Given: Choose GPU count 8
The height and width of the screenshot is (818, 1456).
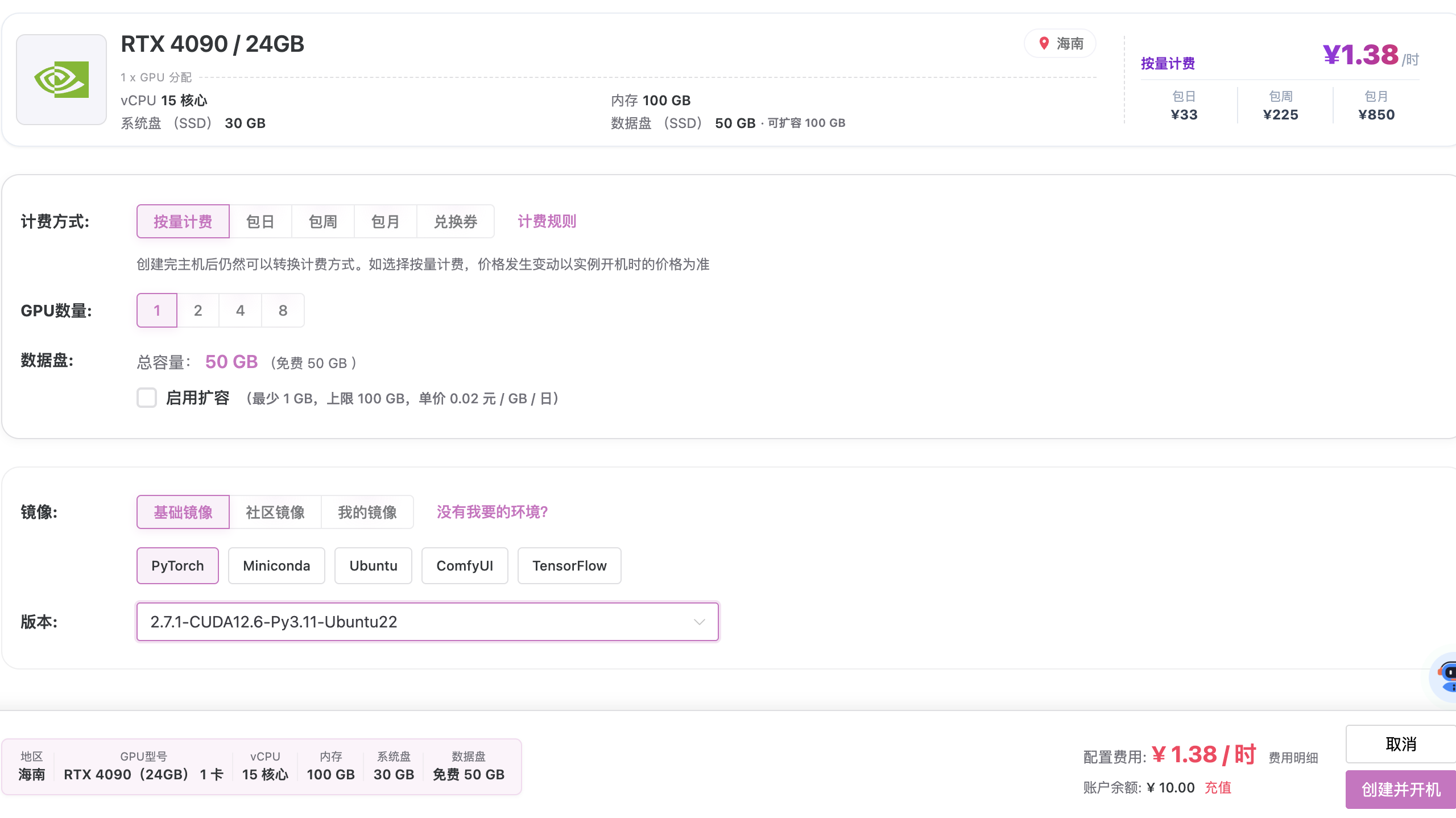Looking at the screenshot, I should [283, 311].
